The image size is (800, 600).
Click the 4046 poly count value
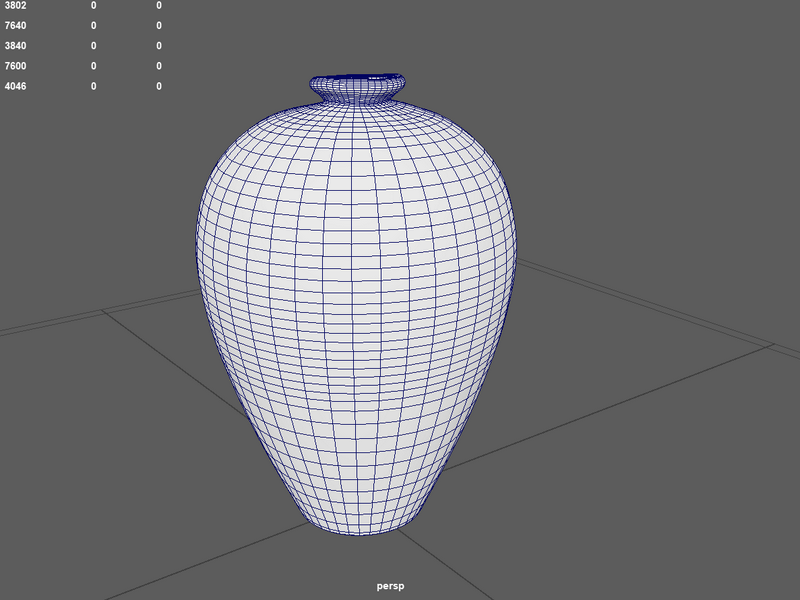pyautogui.click(x=15, y=86)
